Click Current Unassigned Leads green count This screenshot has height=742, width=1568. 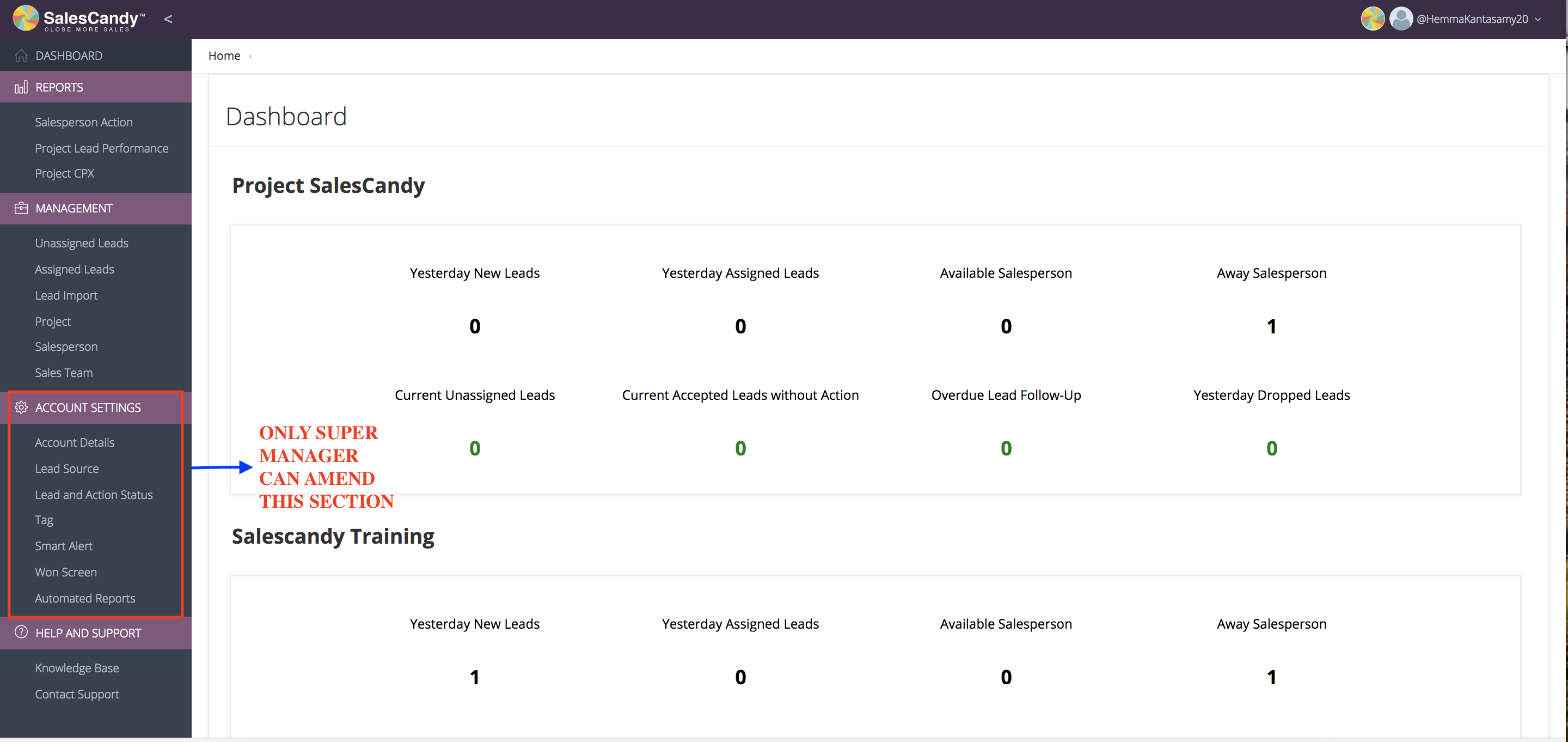(475, 448)
